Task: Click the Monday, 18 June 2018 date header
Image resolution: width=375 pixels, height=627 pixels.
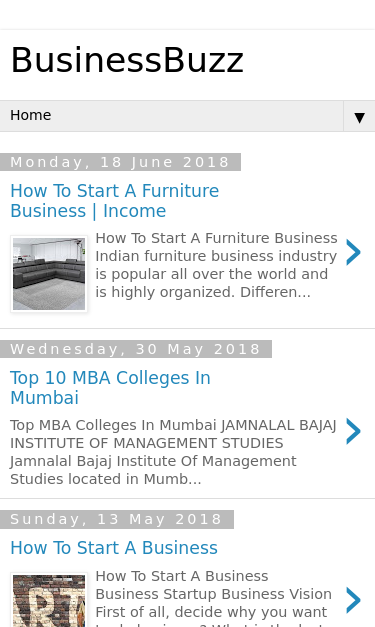Action: click(120, 162)
